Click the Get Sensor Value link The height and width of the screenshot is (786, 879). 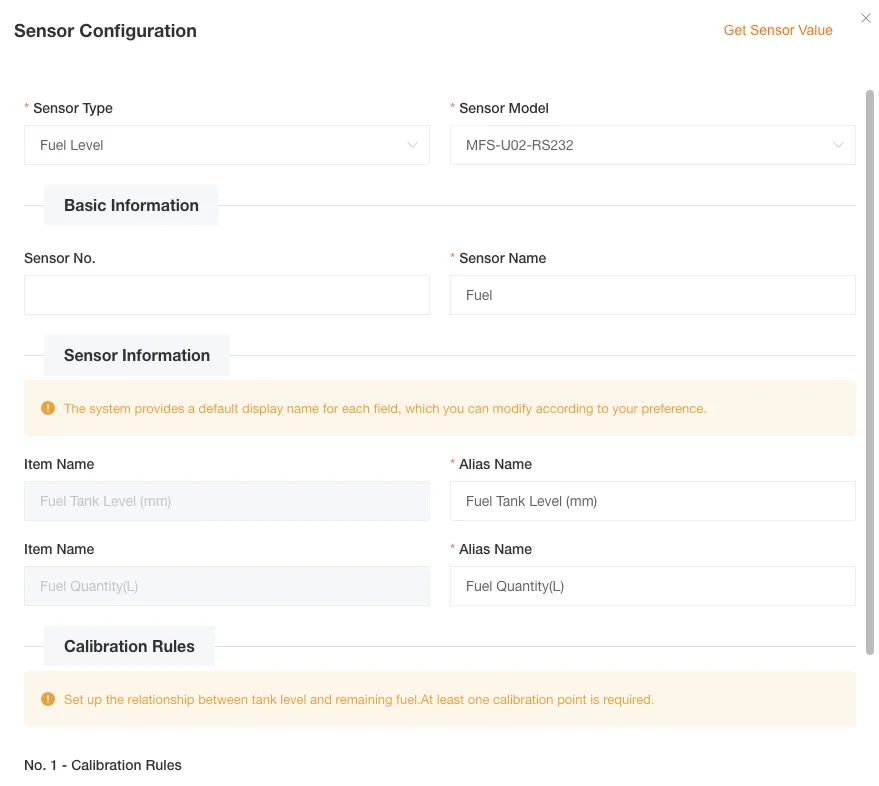777,30
